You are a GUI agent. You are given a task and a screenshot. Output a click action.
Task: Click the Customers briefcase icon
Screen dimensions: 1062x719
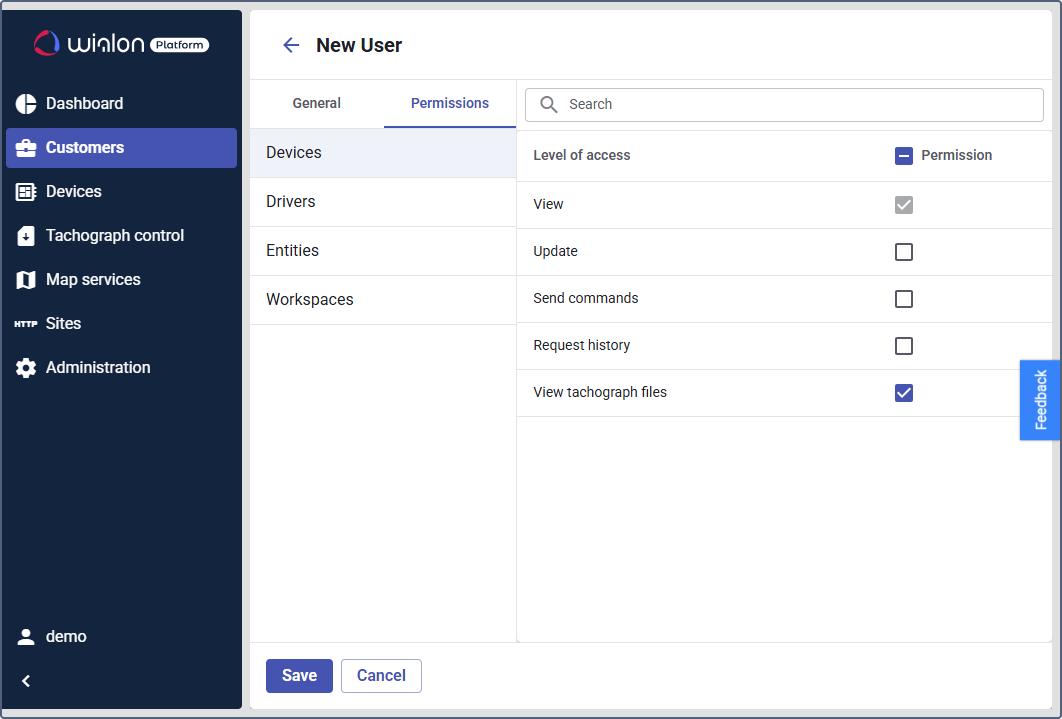(26, 148)
